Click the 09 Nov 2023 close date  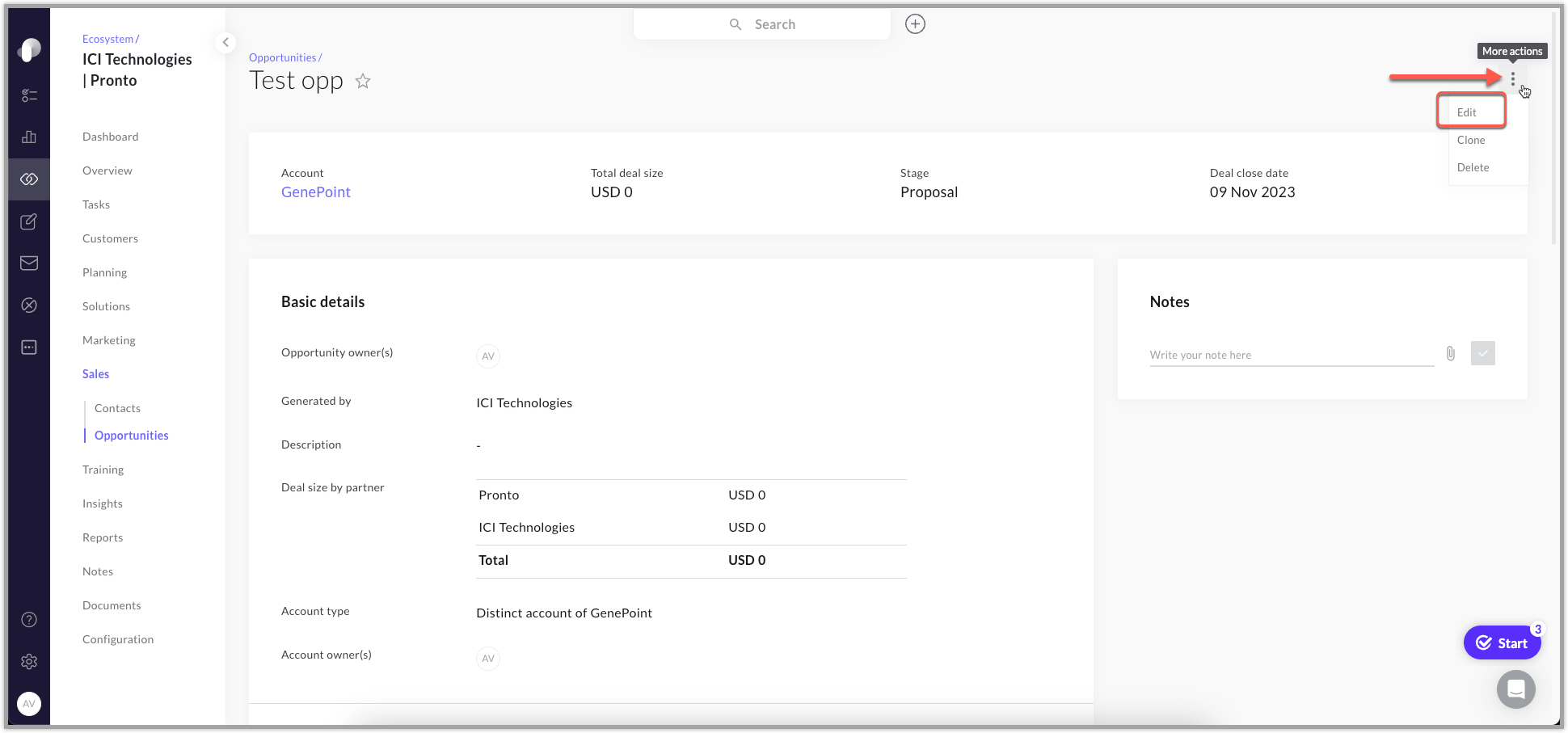(1253, 192)
